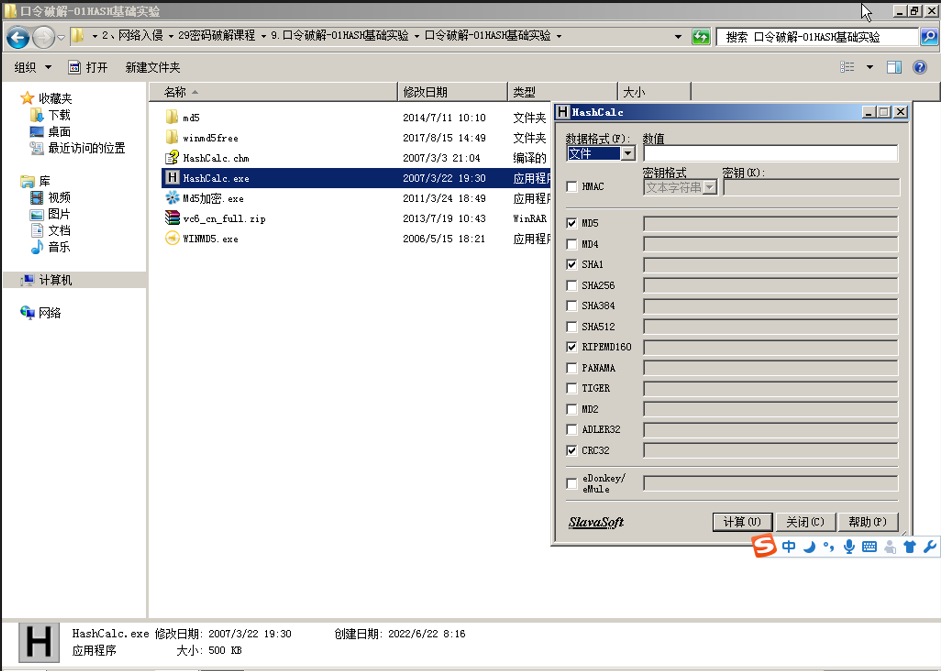
Task: Check the MD4 checkbox
Action: pyautogui.click(x=572, y=244)
